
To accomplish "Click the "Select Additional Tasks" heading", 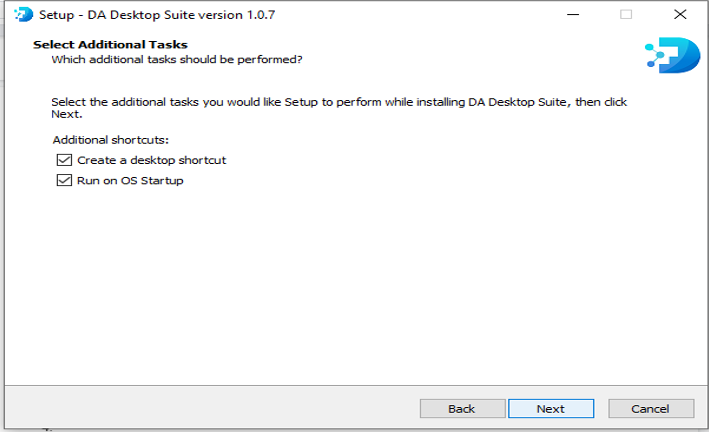I will point(110,45).
